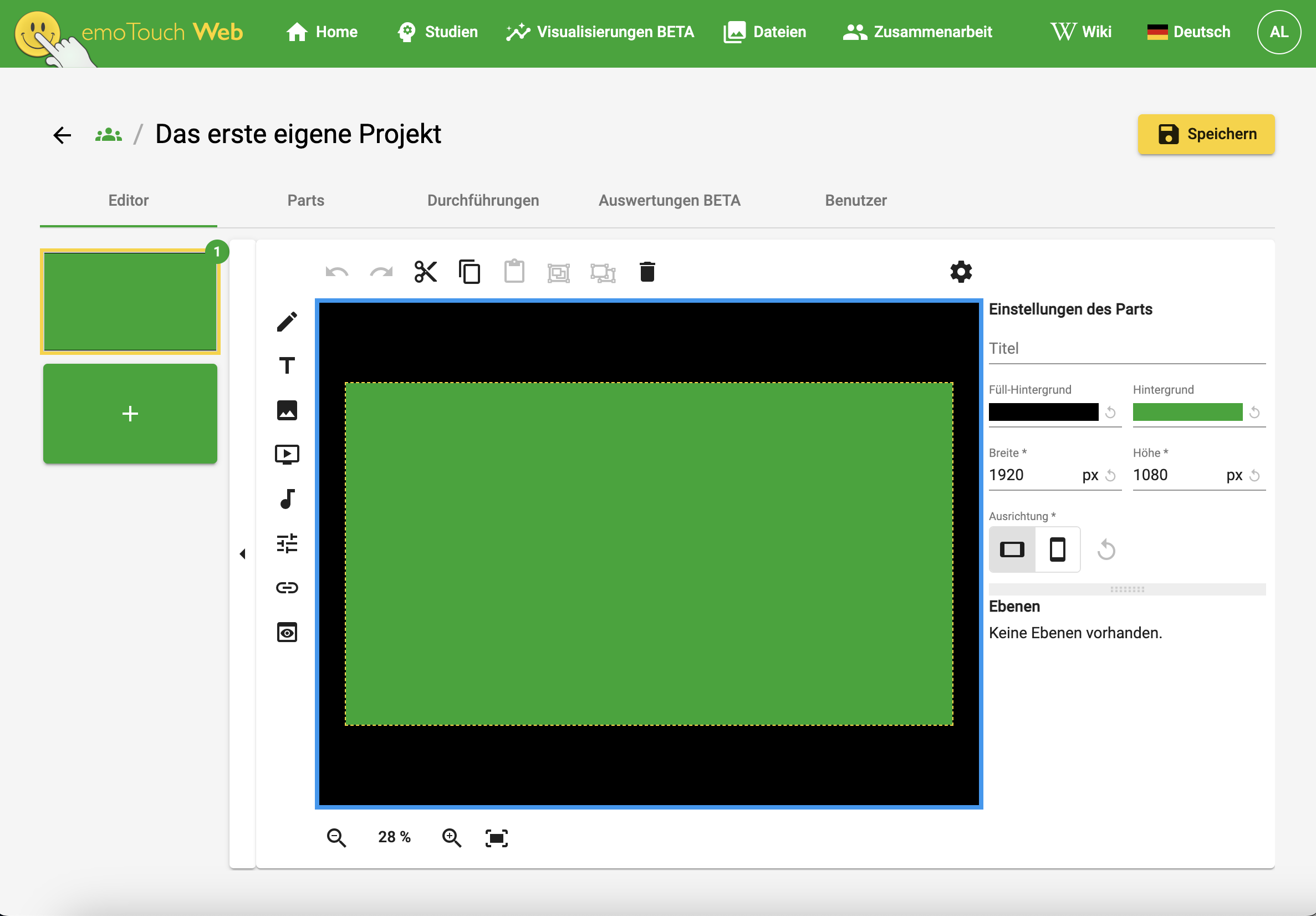Select portrait orientation
The height and width of the screenshot is (916, 1316).
(1058, 549)
